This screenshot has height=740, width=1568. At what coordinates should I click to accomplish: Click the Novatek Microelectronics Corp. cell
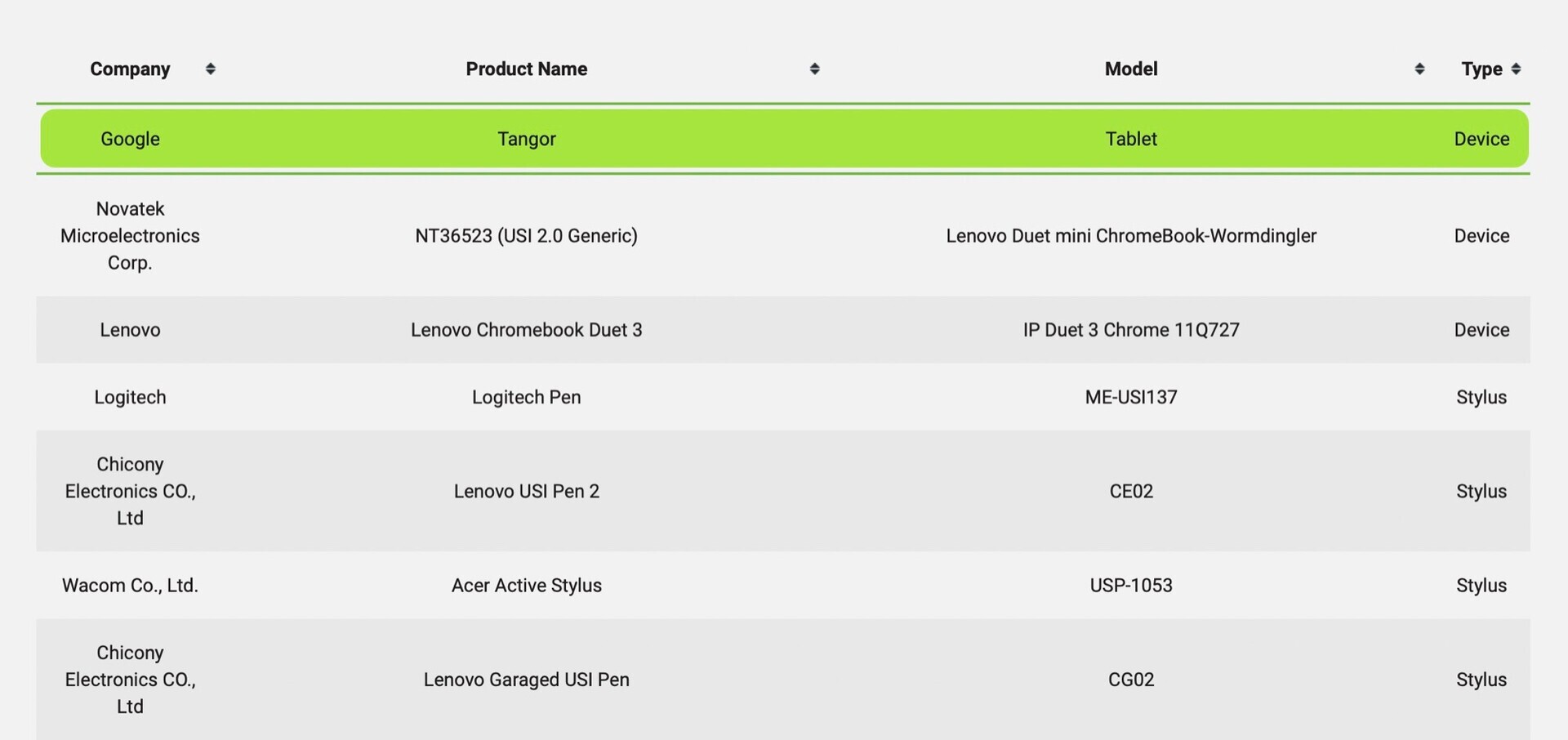point(130,235)
